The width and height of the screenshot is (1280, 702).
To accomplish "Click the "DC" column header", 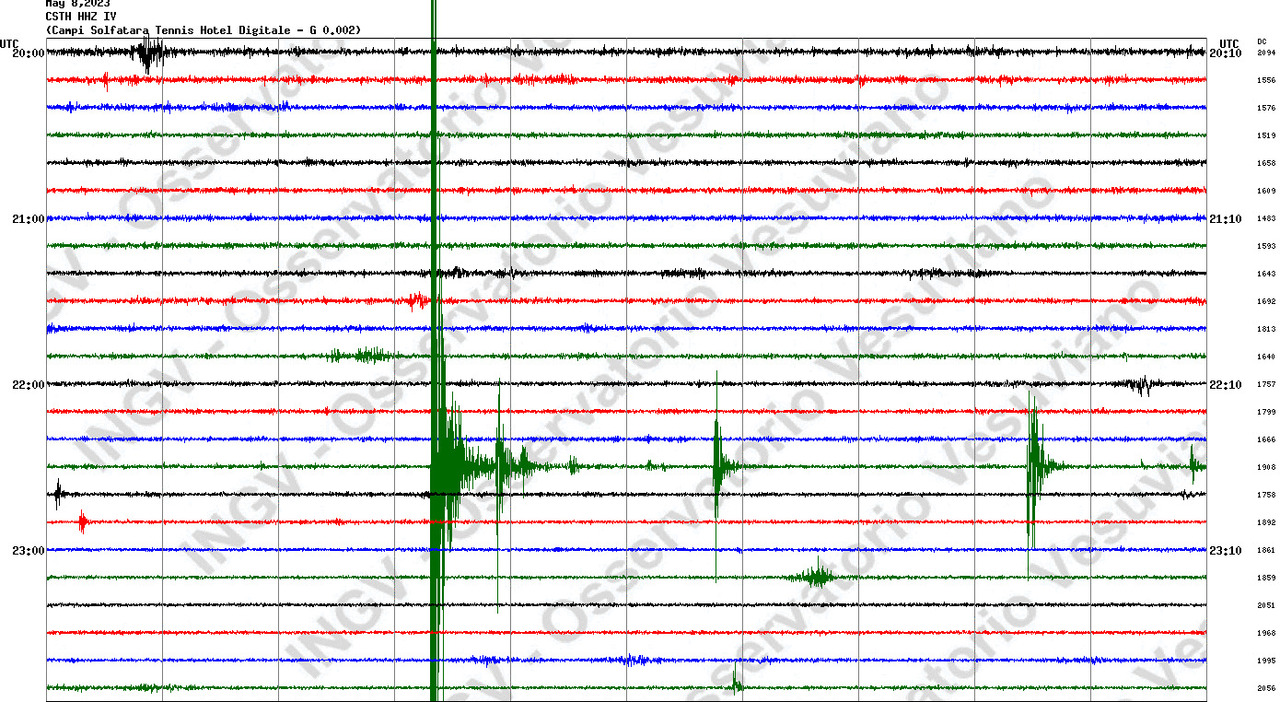I will tap(1262, 41).
